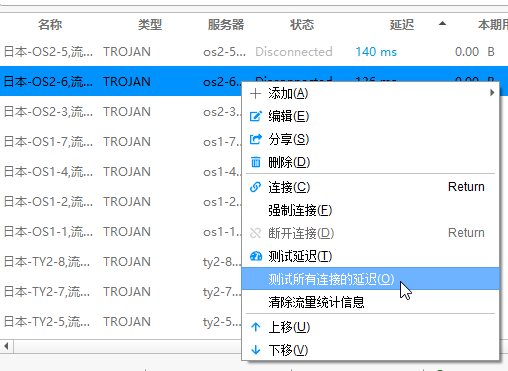Select 连接(C) in the context menu
Viewport: 508px width, 371px height.
click(370, 187)
